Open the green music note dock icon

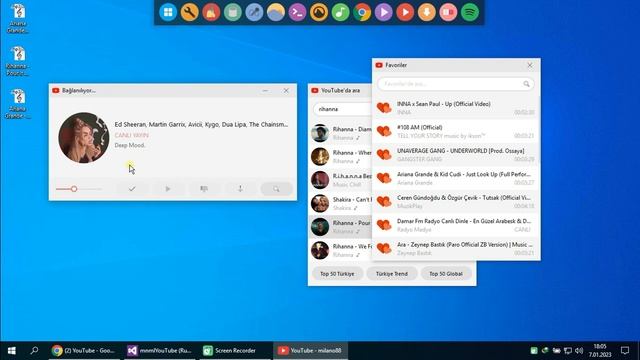point(340,12)
